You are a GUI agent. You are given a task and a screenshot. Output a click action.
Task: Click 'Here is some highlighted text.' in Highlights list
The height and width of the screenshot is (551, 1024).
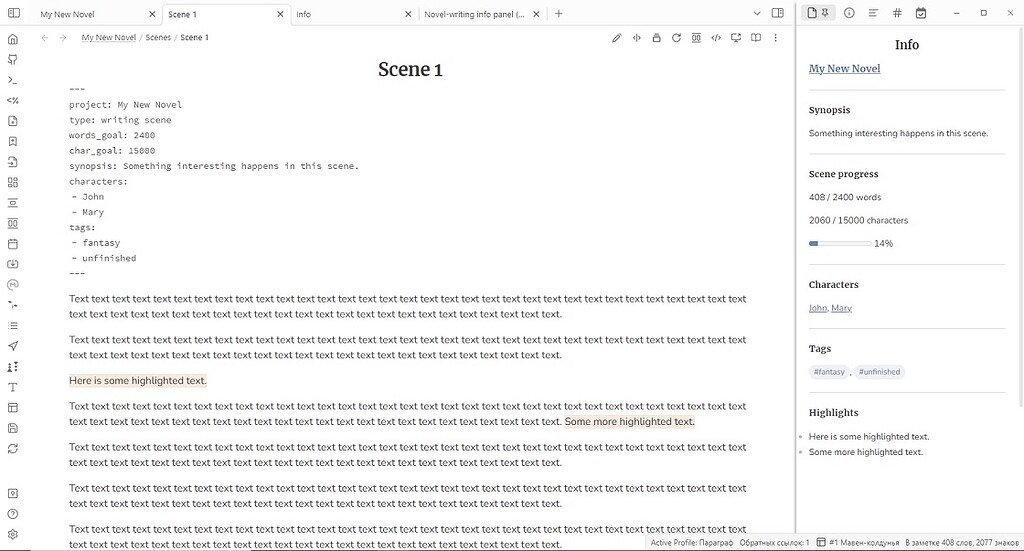[x=869, y=437]
